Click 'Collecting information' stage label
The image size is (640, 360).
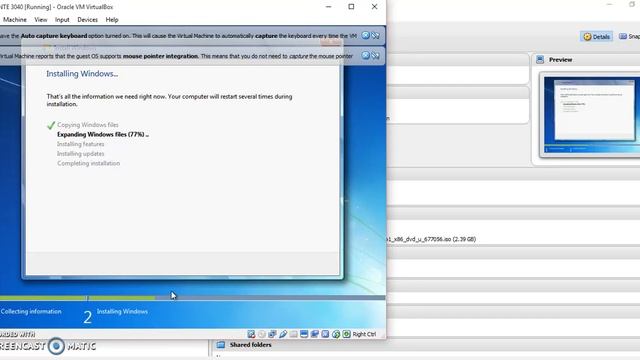click(31, 311)
